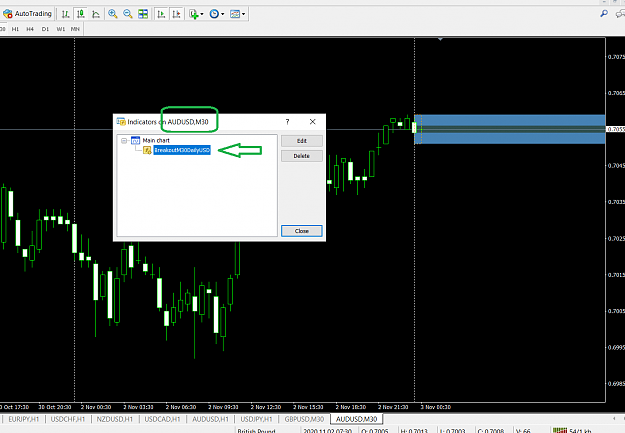Click the 2 Nov 00:30 time axis label

[x=96, y=407]
